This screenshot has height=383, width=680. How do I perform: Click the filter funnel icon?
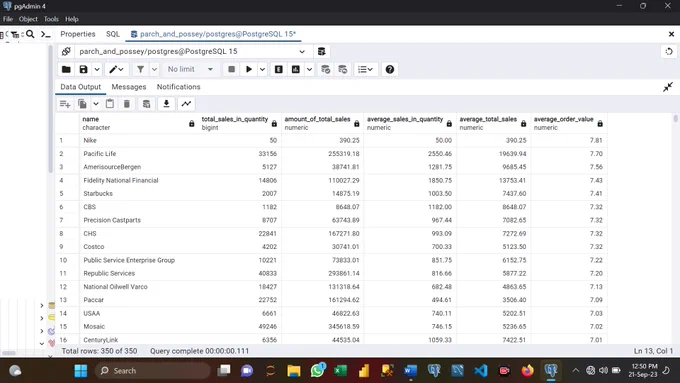click(141, 69)
